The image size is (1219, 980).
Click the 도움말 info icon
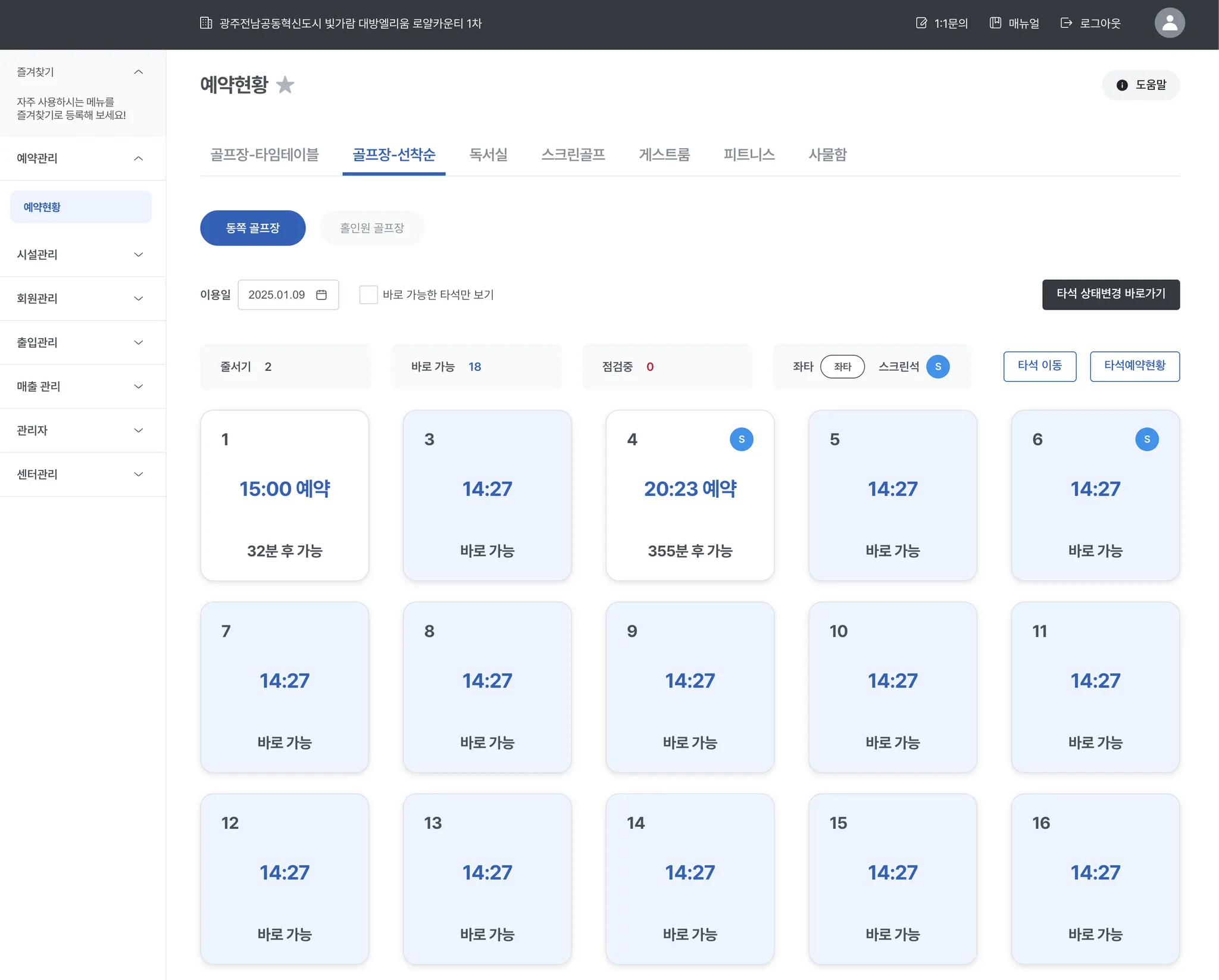1122,85
